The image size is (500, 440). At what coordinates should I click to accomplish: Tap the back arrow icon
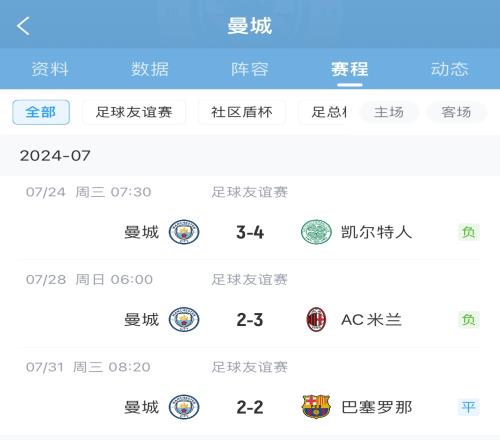pos(23,26)
